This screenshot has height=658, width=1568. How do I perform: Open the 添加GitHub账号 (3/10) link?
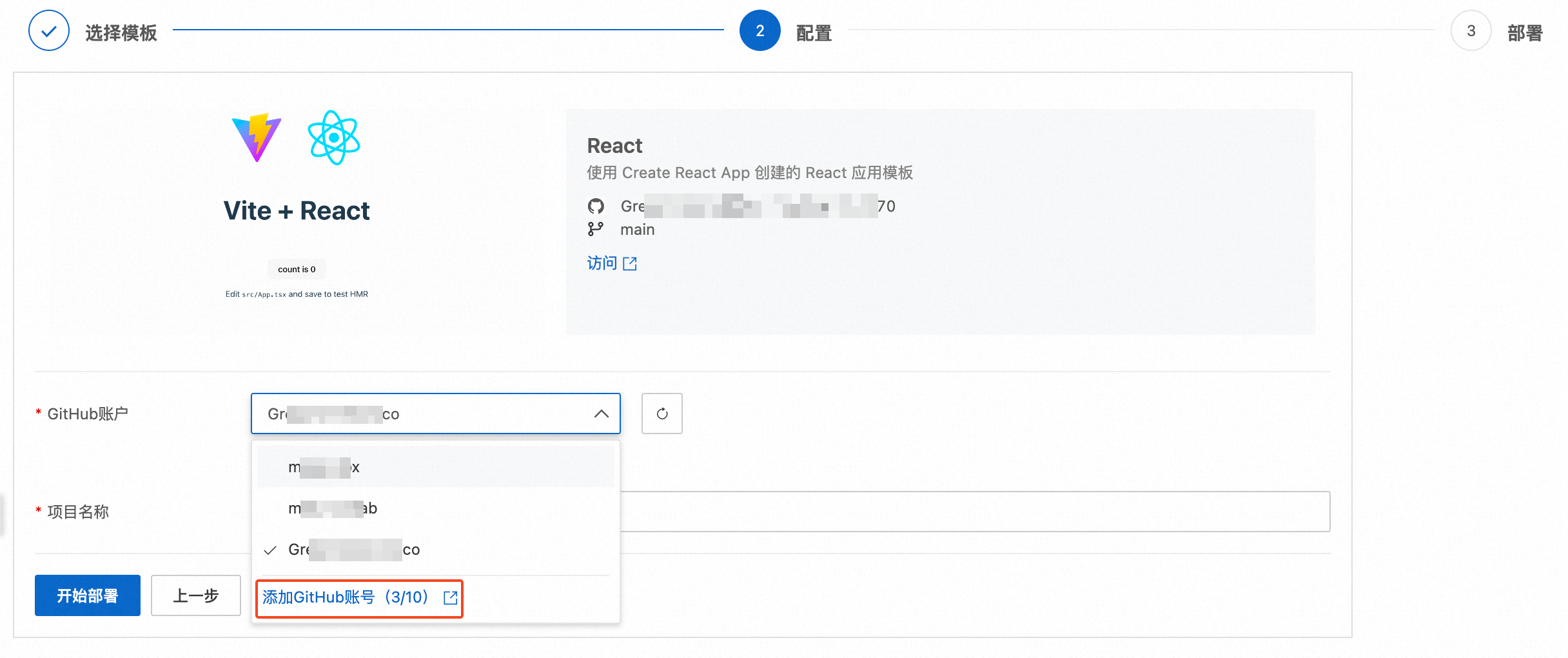click(359, 597)
